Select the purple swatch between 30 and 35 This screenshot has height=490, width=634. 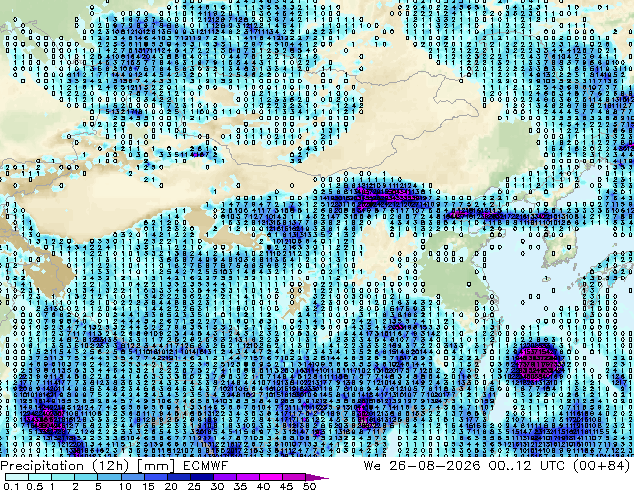(x=225, y=477)
